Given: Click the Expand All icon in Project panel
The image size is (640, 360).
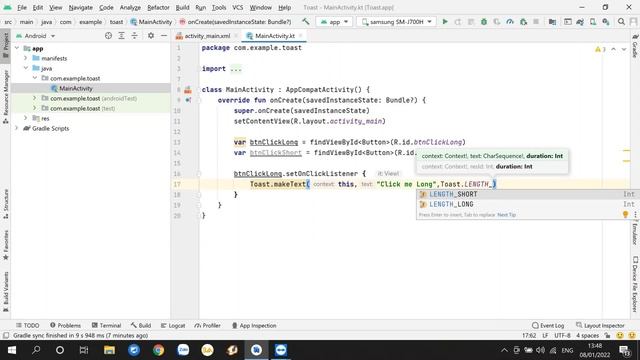Looking at the screenshot, I should tap(121, 36).
